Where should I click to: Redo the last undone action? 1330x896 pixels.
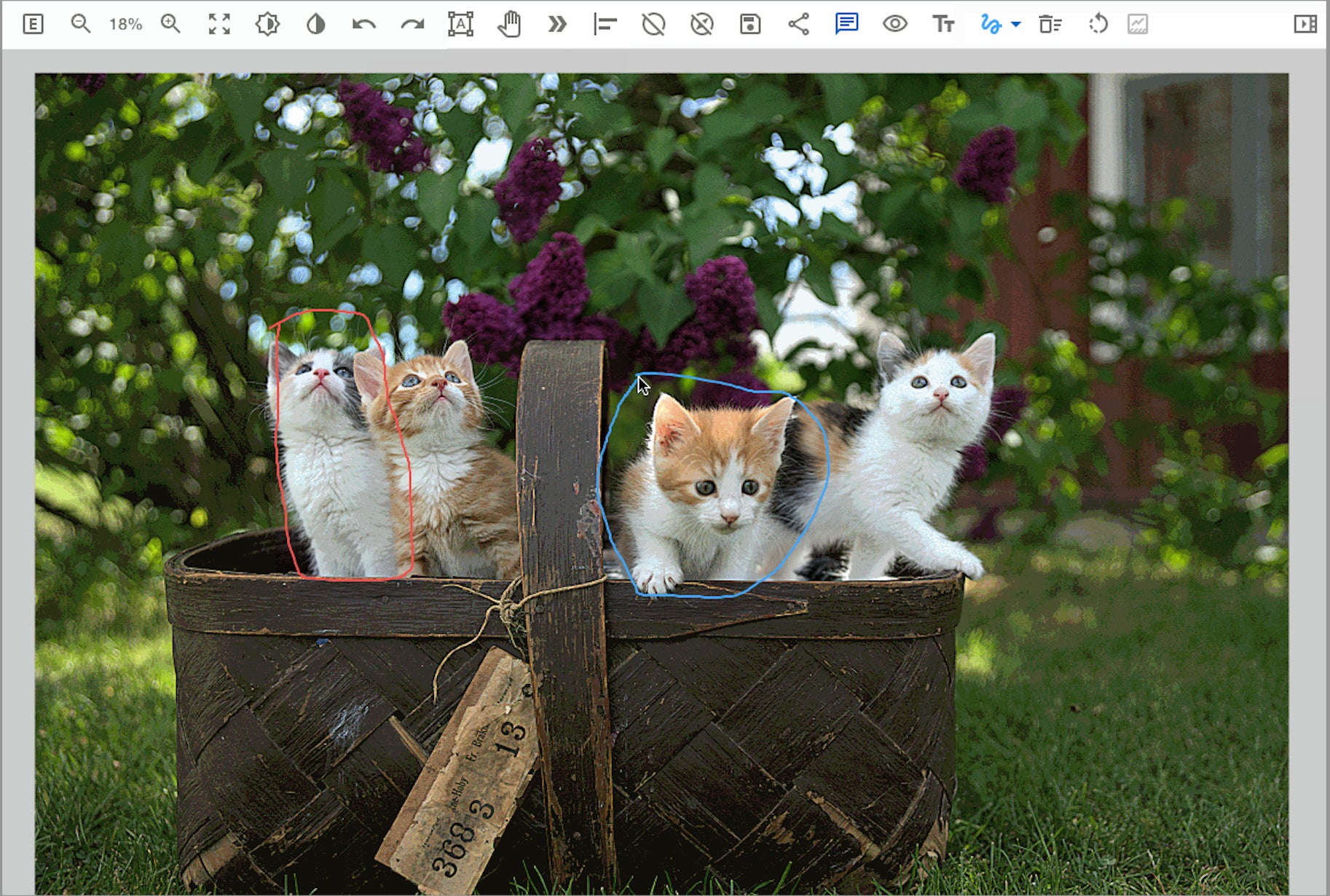412,24
